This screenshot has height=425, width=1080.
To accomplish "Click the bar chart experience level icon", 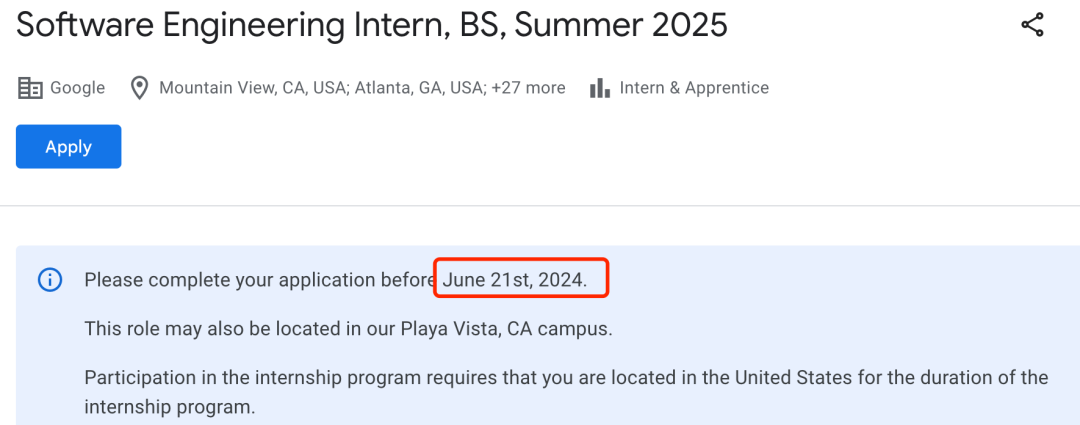I will click(x=600, y=88).
